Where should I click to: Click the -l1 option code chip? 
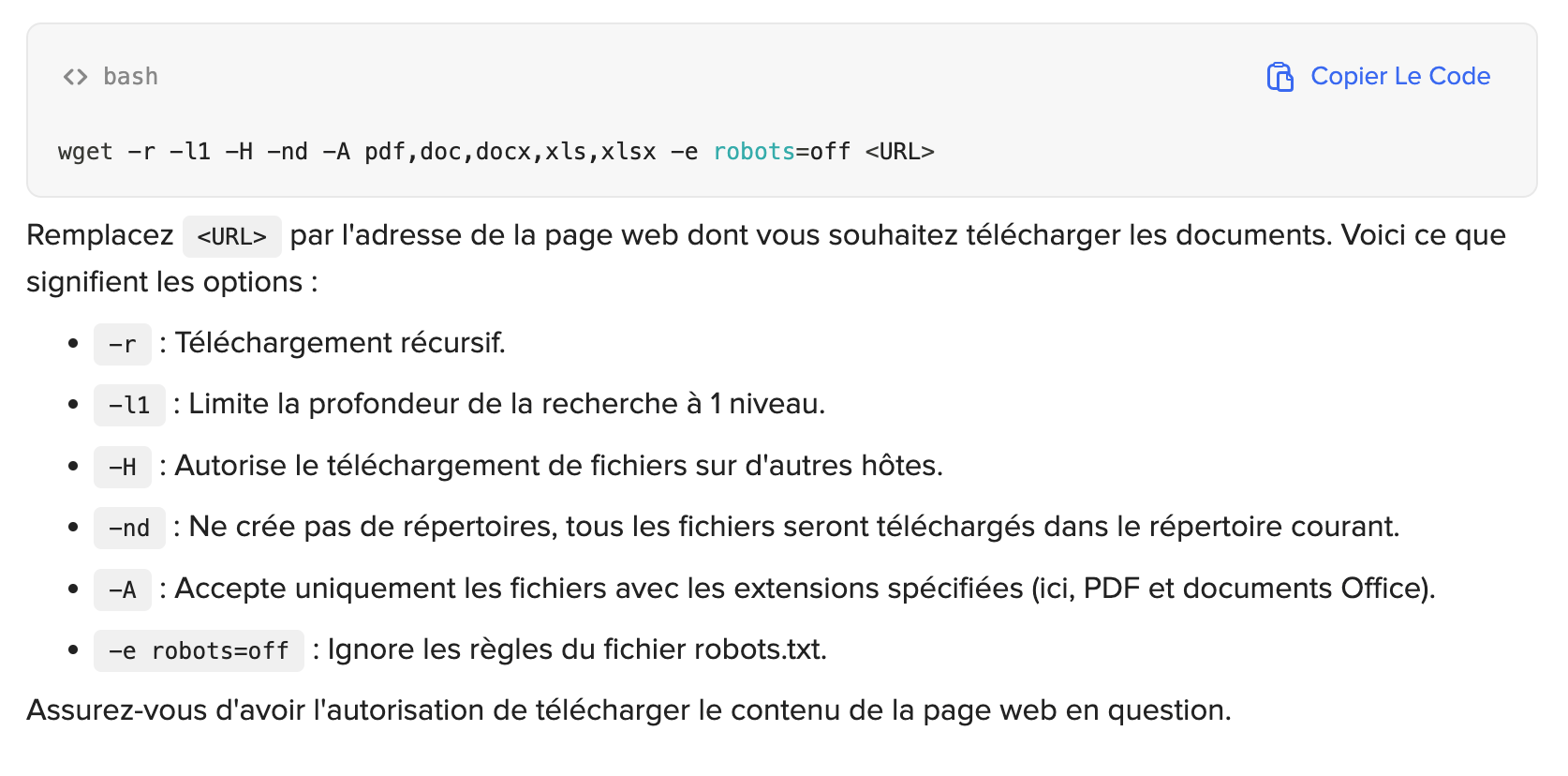[x=129, y=406]
